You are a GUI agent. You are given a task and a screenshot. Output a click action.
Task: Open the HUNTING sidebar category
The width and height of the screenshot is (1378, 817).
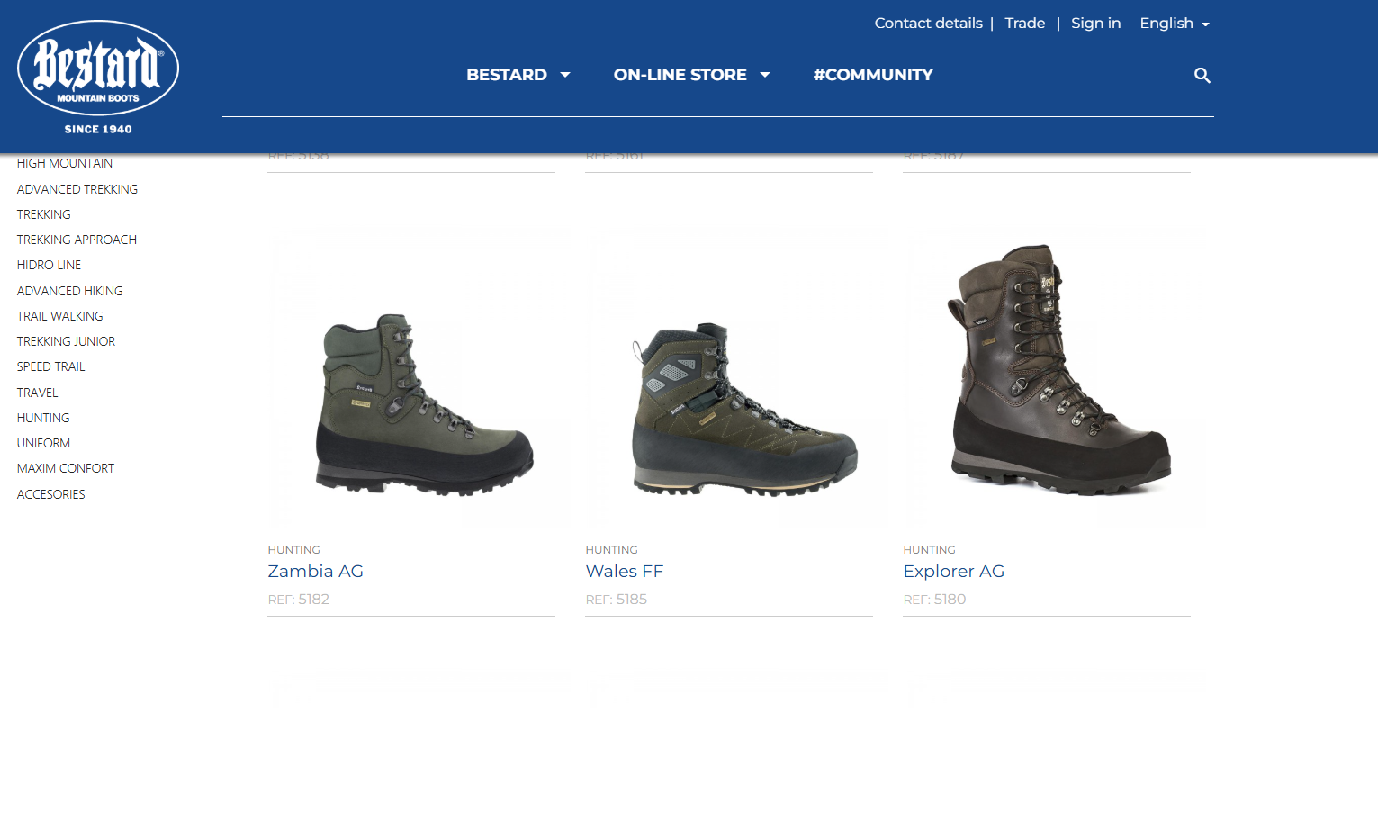43,417
